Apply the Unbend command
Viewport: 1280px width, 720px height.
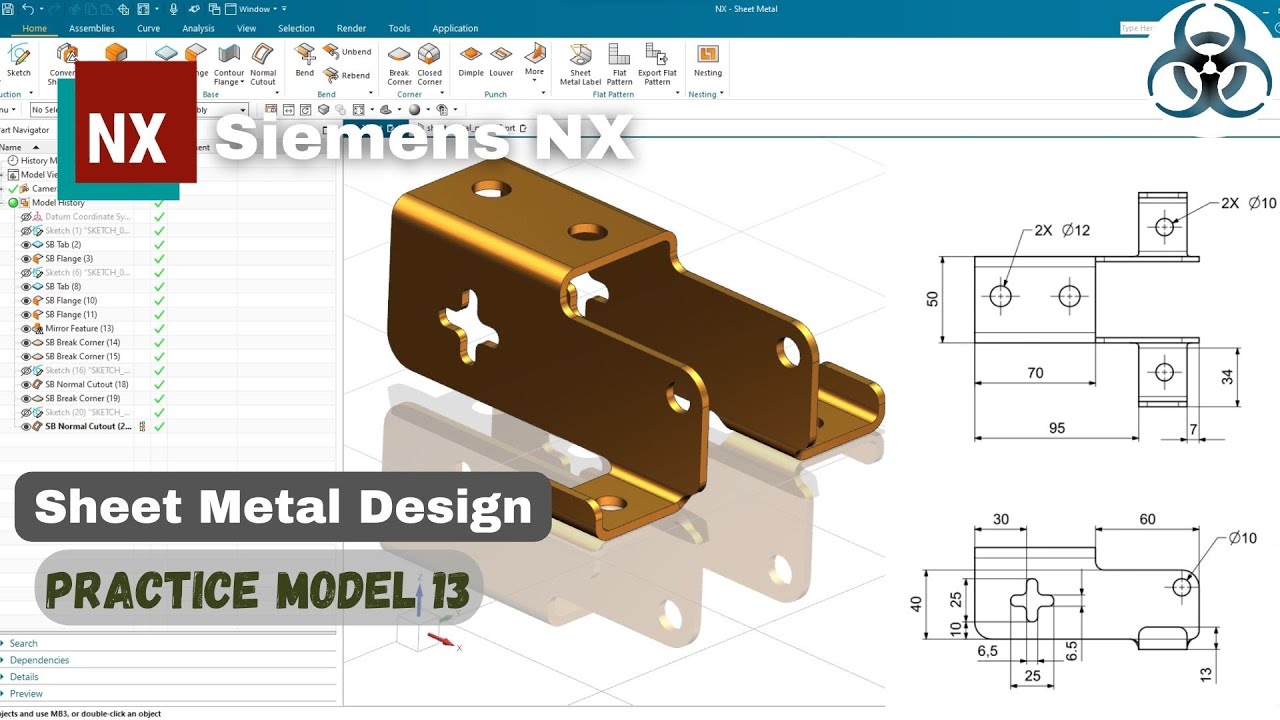point(346,51)
